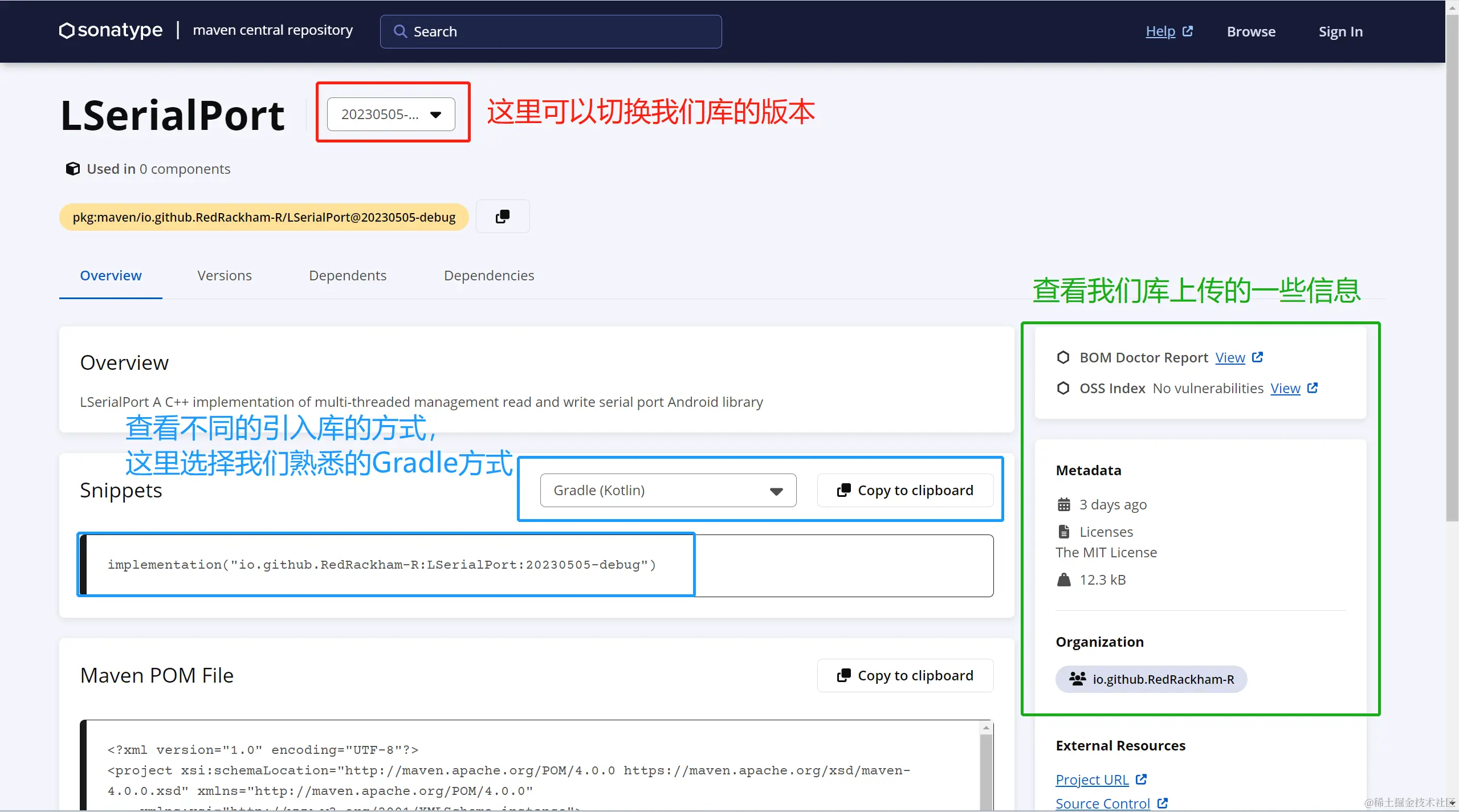Select the Dependencies tab

(488, 276)
